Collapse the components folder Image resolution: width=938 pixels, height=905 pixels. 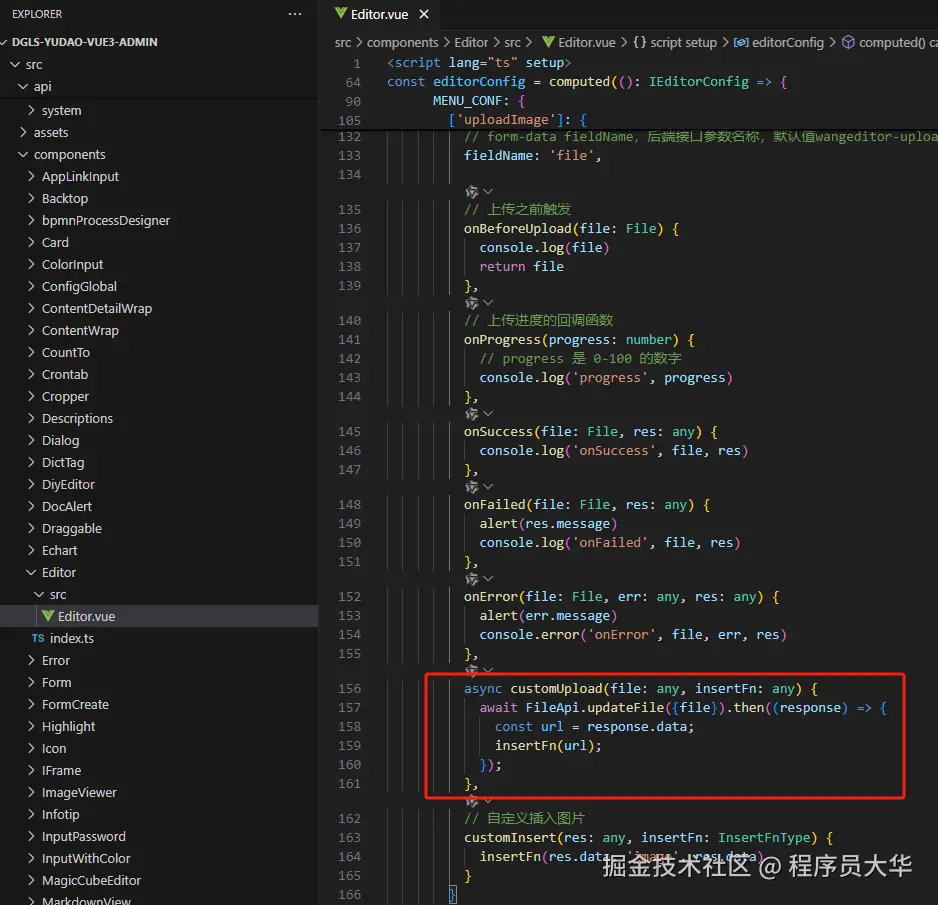click(23, 154)
